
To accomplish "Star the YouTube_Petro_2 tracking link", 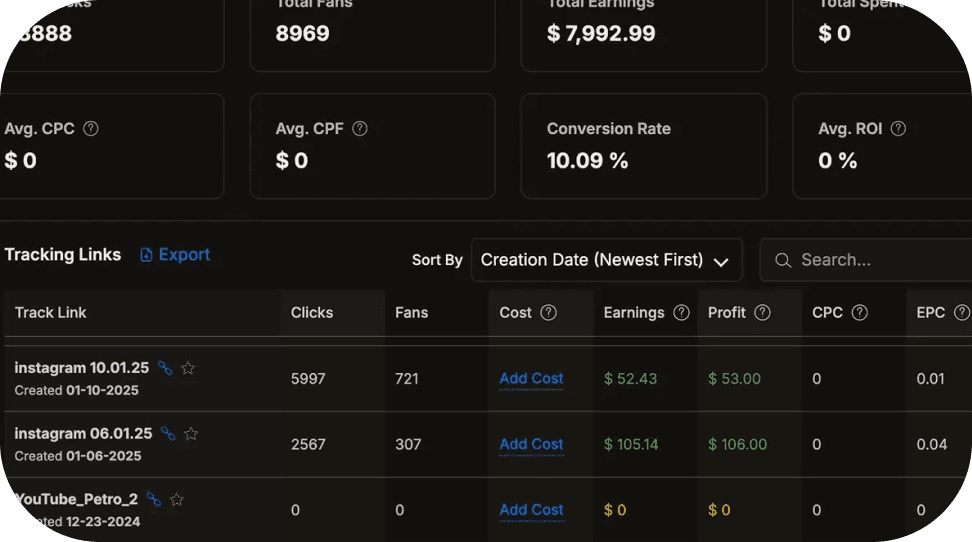I will (177, 499).
